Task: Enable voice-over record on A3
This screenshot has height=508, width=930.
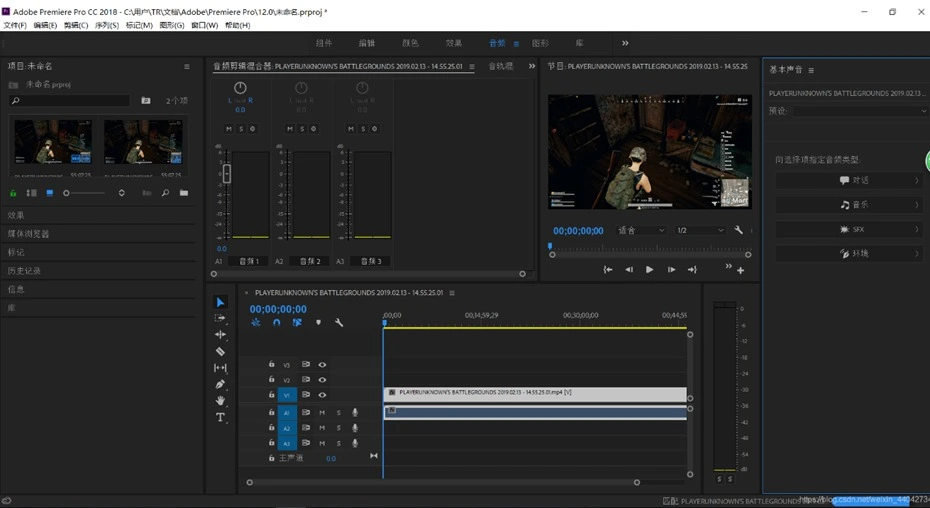Action: click(x=355, y=443)
